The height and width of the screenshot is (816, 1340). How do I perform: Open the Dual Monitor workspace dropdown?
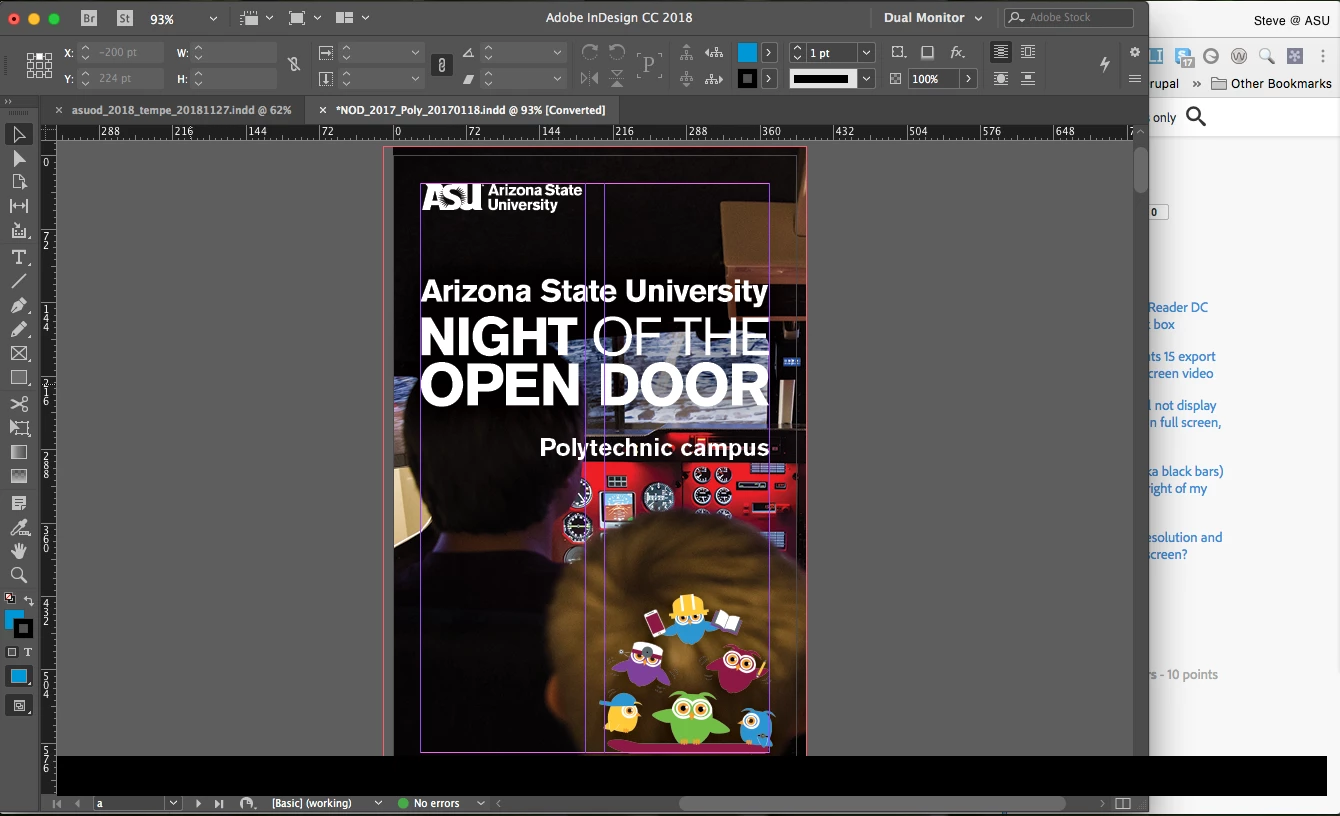(933, 18)
